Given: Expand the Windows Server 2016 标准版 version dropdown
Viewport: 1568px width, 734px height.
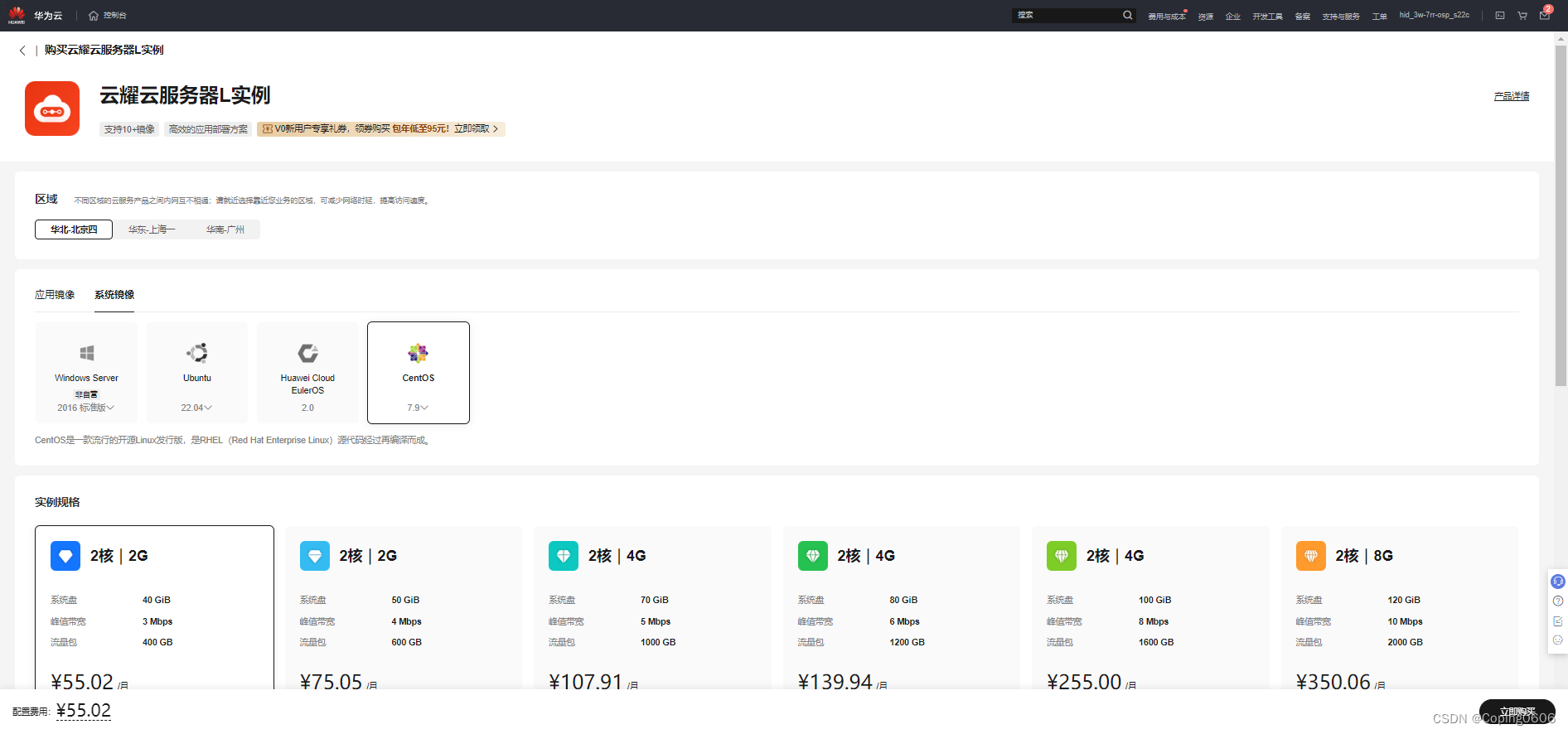Looking at the screenshot, I should pyautogui.click(x=86, y=408).
